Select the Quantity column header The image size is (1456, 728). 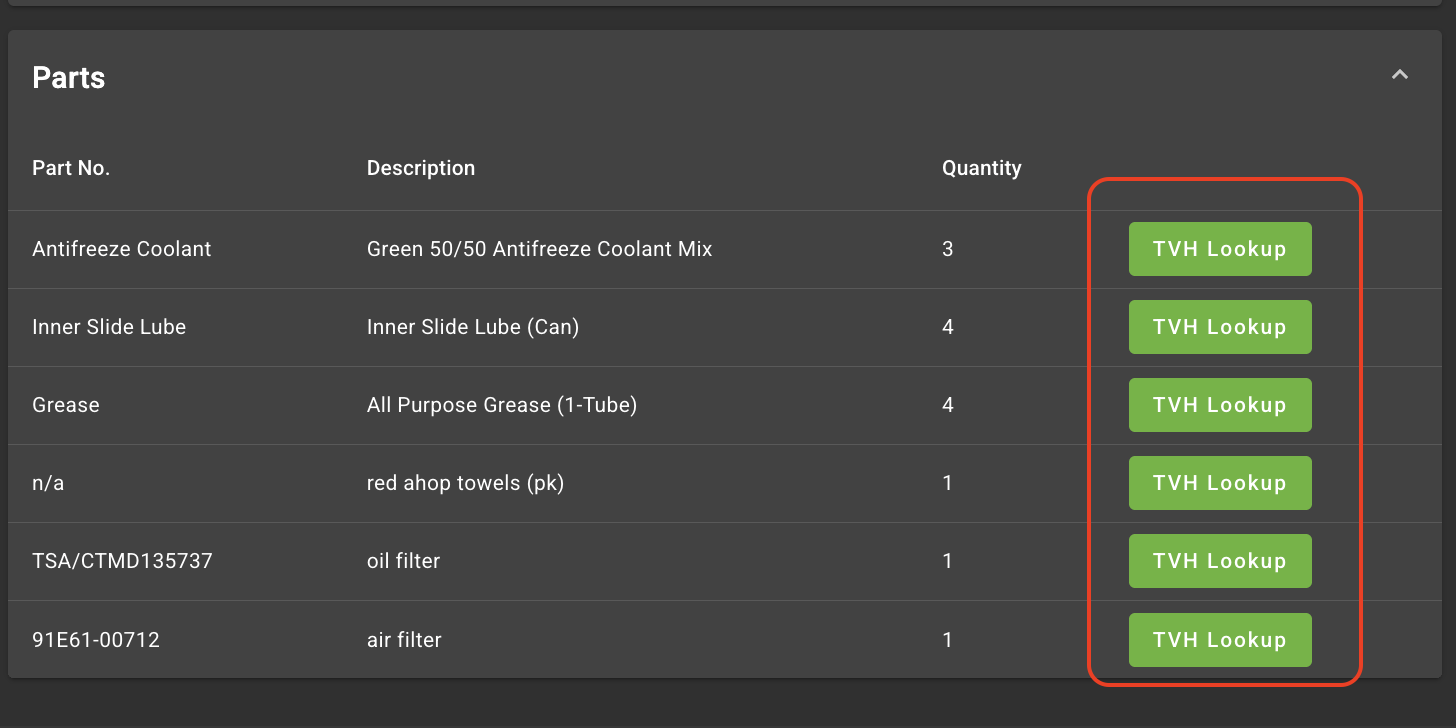(981, 167)
